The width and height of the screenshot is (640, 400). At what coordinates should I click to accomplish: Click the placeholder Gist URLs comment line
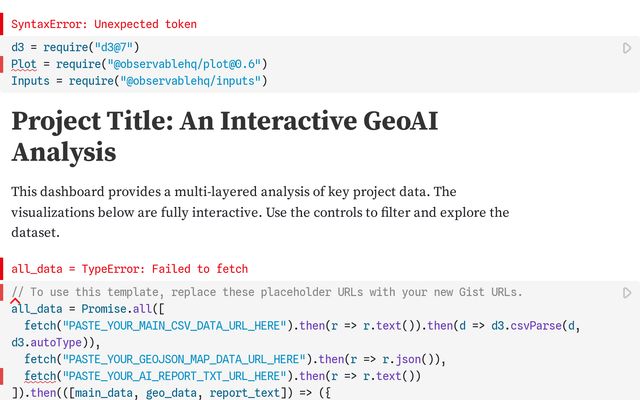(270, 292)
